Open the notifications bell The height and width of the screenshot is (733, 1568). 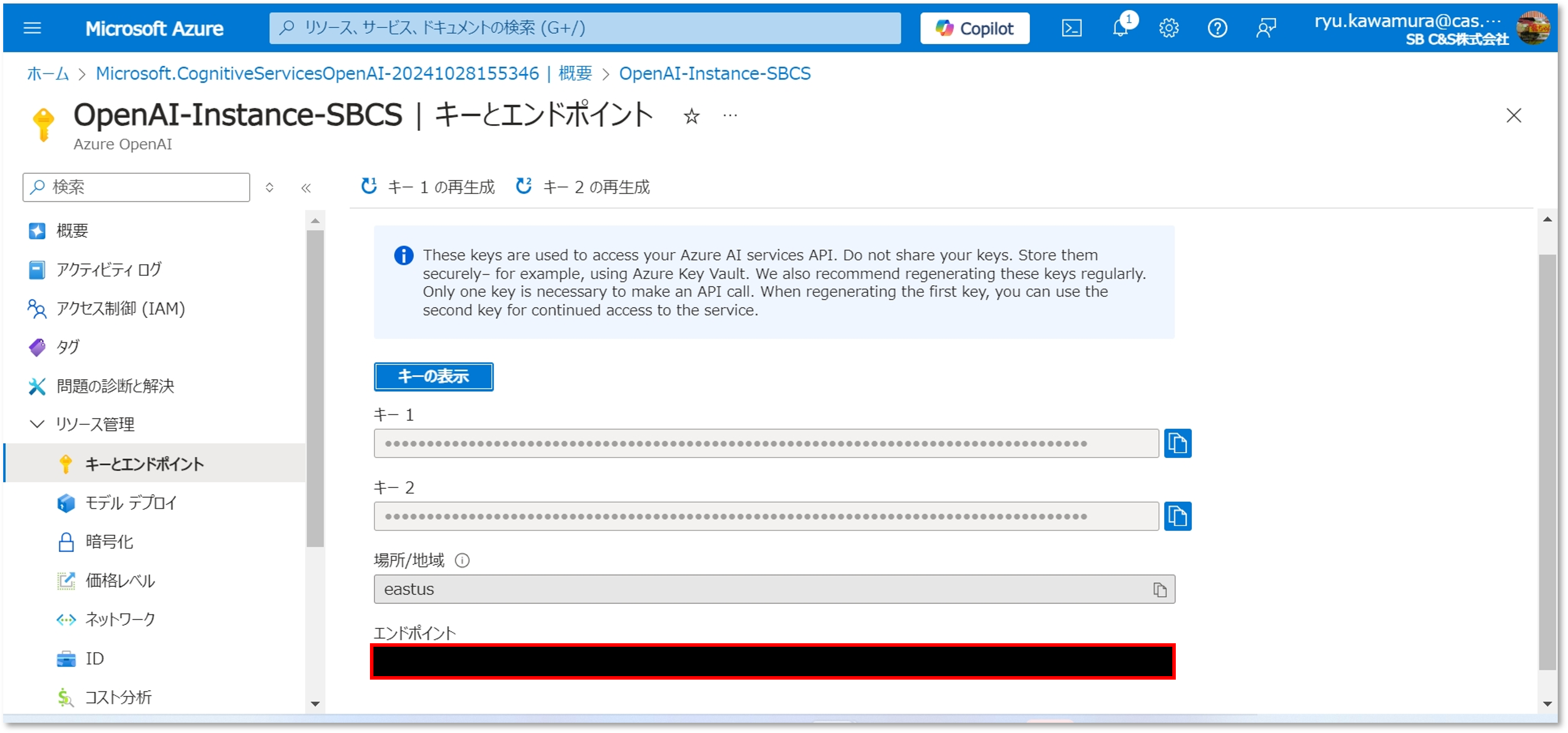1120,28
